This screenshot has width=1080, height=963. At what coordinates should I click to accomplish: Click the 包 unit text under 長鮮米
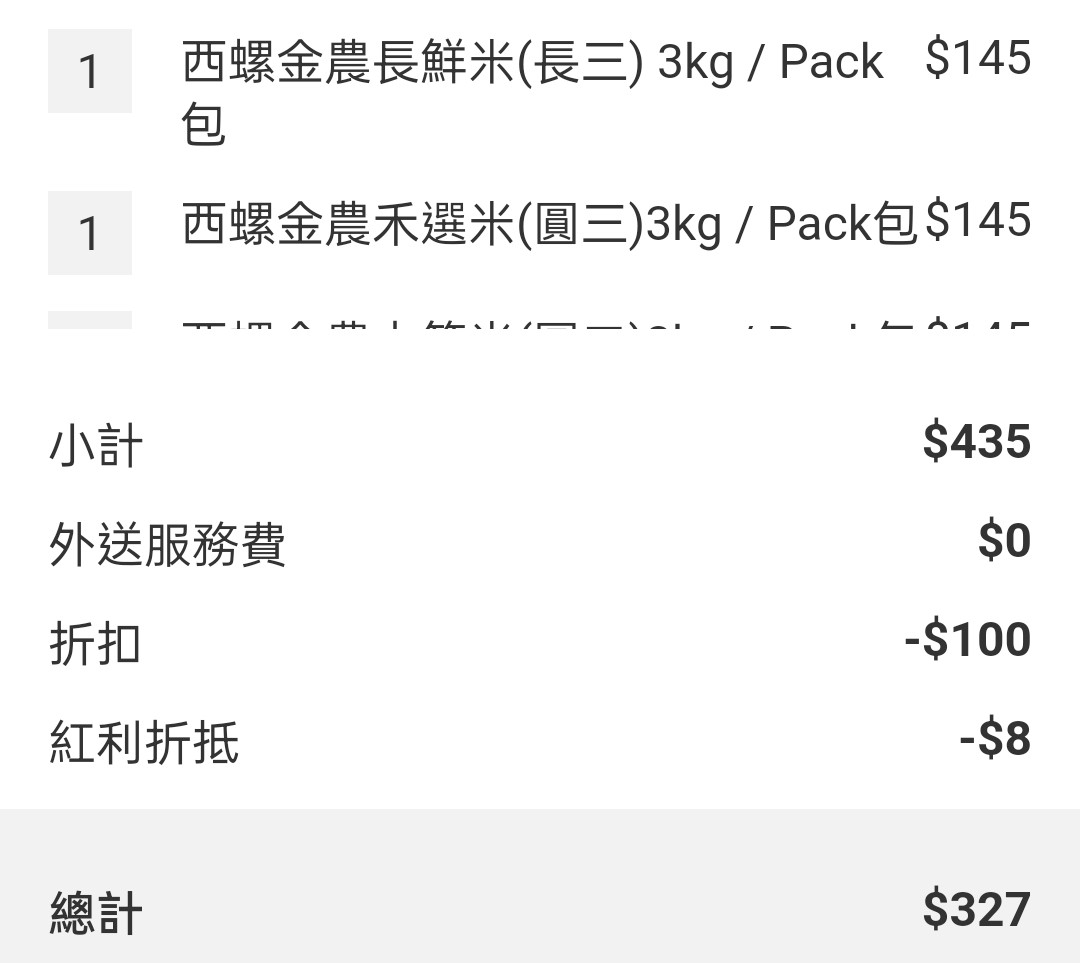coord(203,126)
